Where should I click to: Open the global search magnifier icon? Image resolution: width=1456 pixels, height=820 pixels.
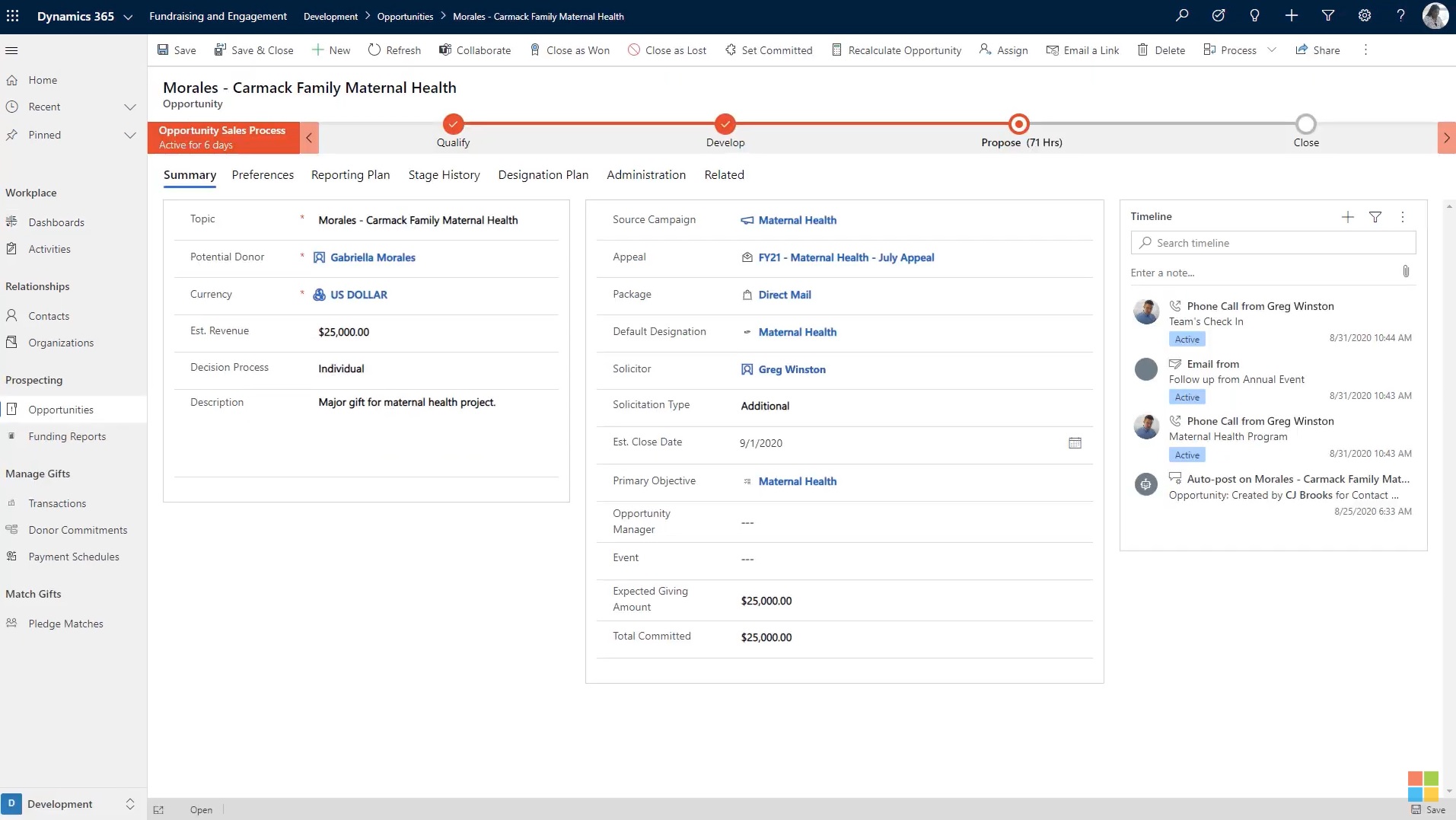1181,16
